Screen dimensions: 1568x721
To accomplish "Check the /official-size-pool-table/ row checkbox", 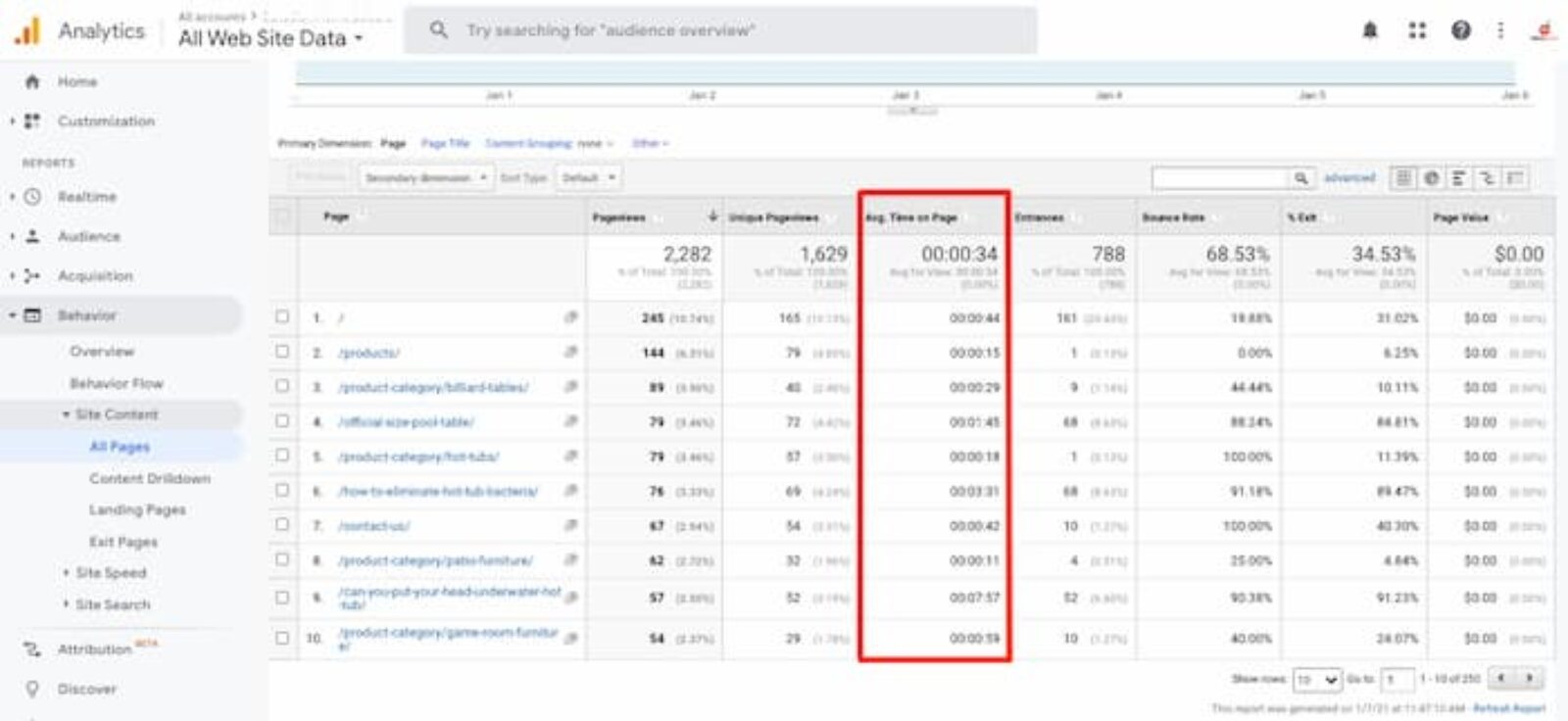I will tap(282, 421).
